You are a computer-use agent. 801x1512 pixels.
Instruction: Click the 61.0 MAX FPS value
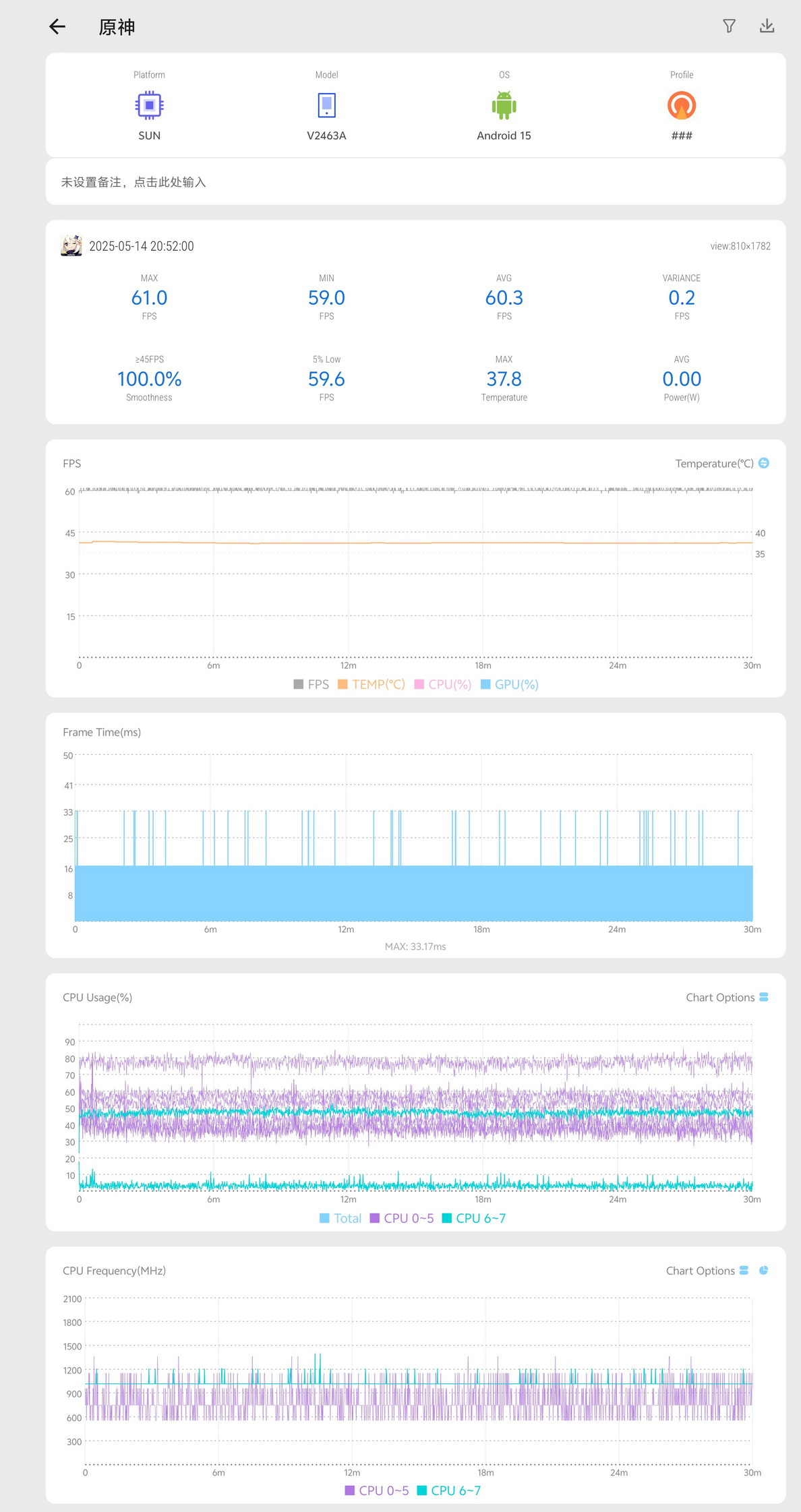coord(149,297)
